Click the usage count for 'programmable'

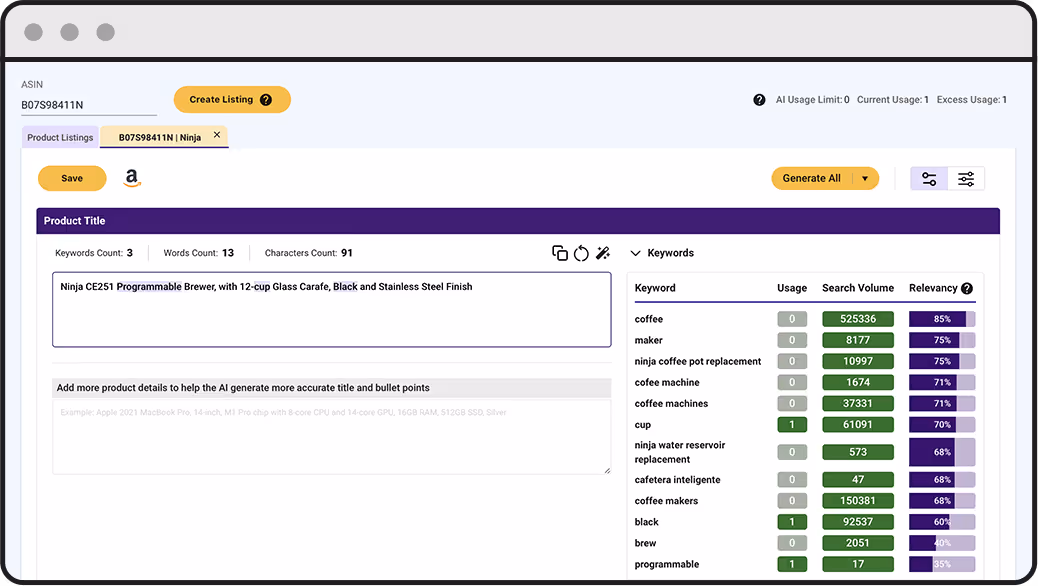792,564
